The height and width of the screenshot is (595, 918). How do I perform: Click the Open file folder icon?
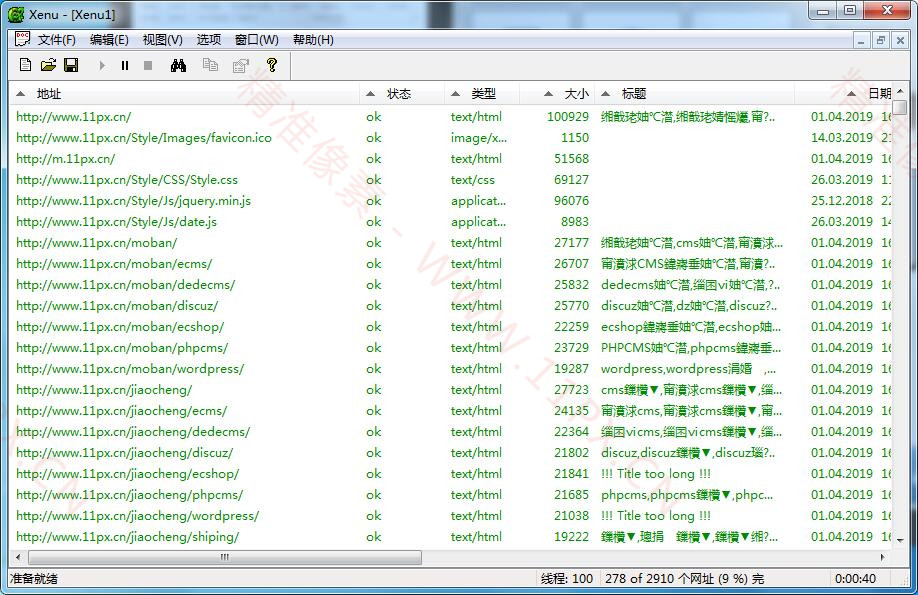pyautogui.click(x=49, y=65)
